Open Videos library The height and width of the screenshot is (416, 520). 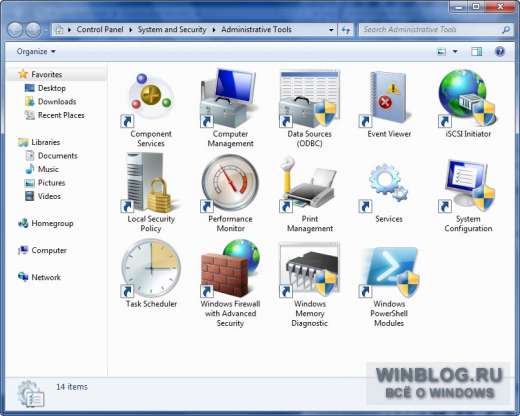tap(49, 196)
